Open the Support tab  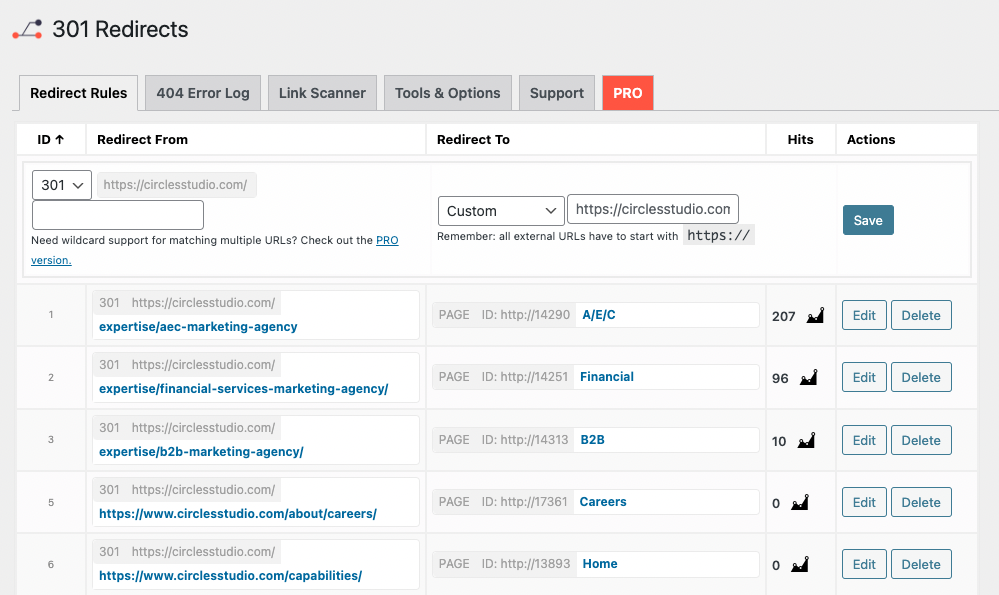(x=556, y=92)
